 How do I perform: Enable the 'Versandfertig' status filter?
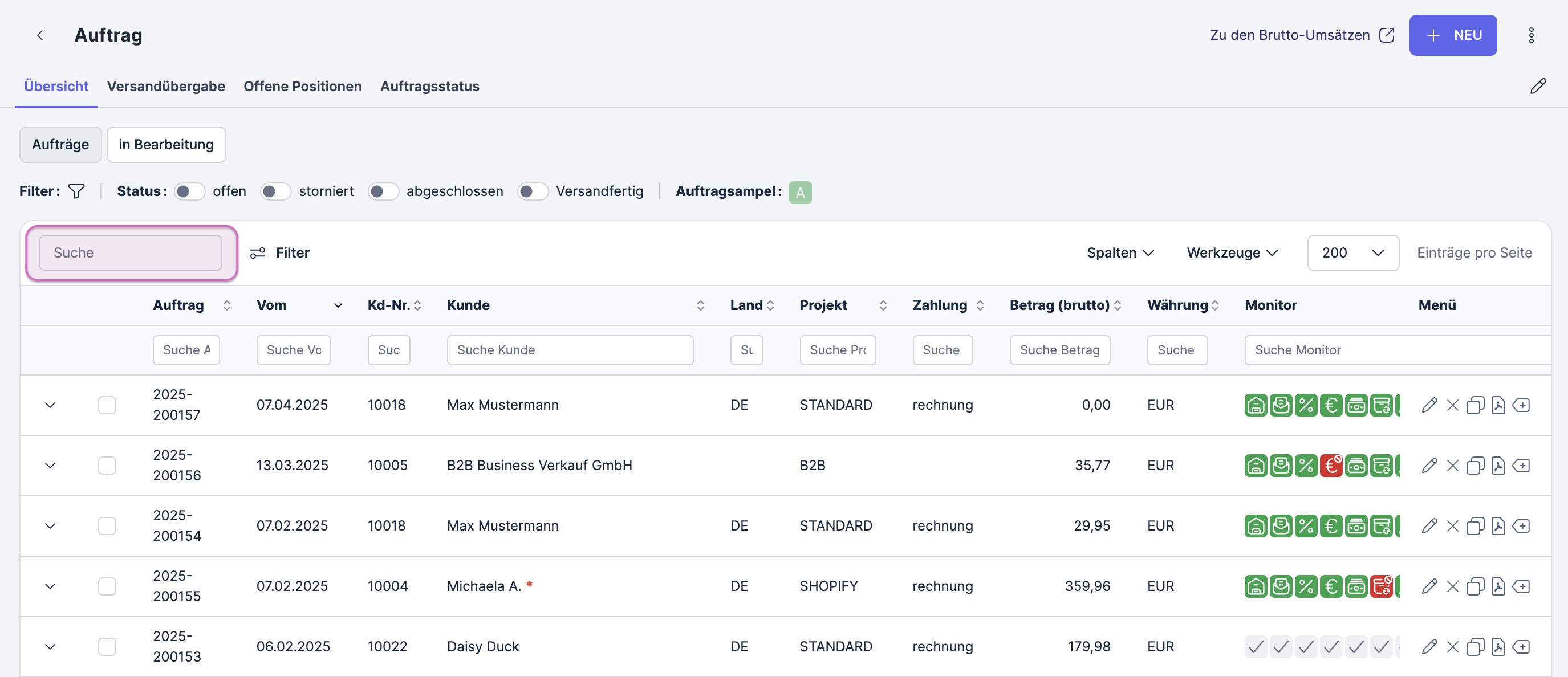pos(533,191)
